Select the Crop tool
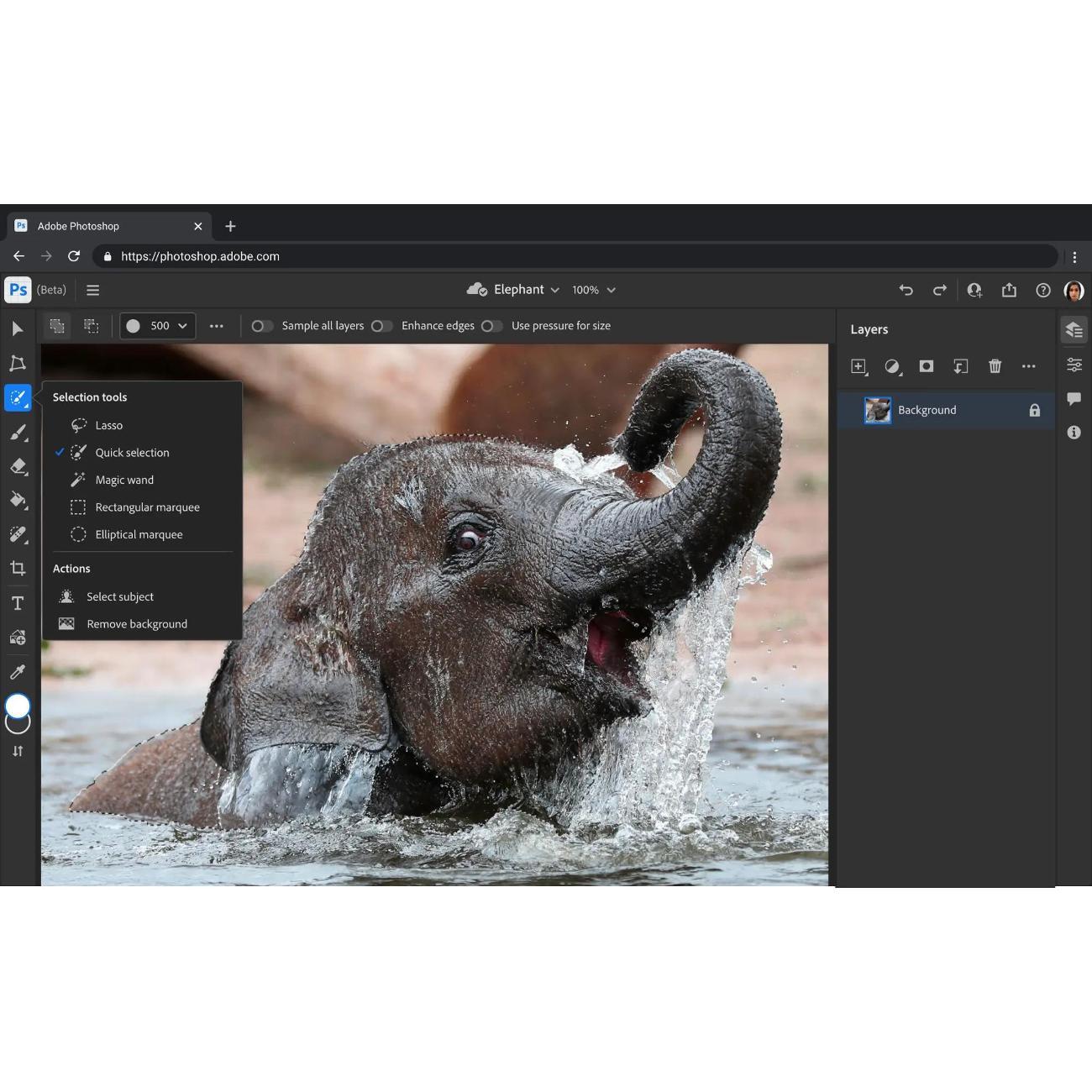This screenshot has height=1092, width=1092. pos(17,568)
